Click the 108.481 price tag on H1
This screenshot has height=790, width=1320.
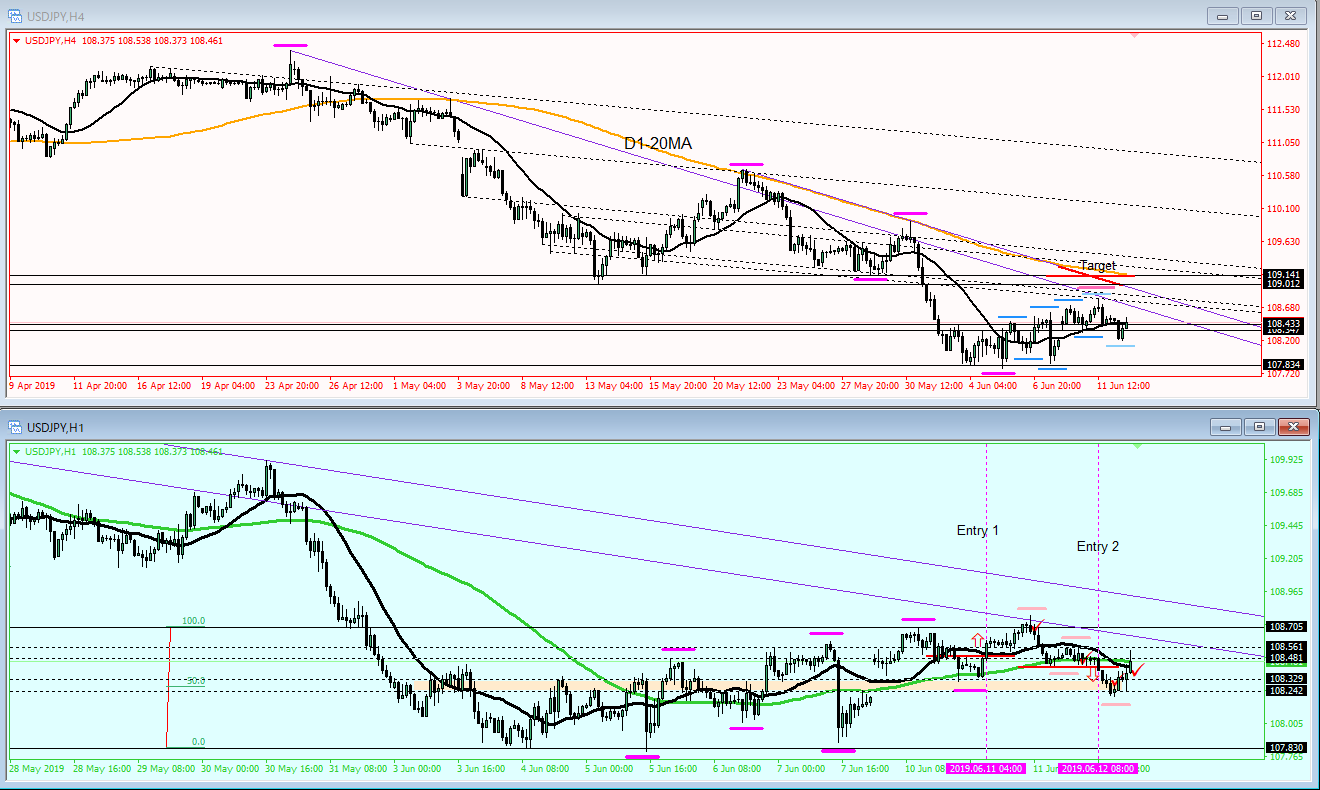(x=1284, y=658)
